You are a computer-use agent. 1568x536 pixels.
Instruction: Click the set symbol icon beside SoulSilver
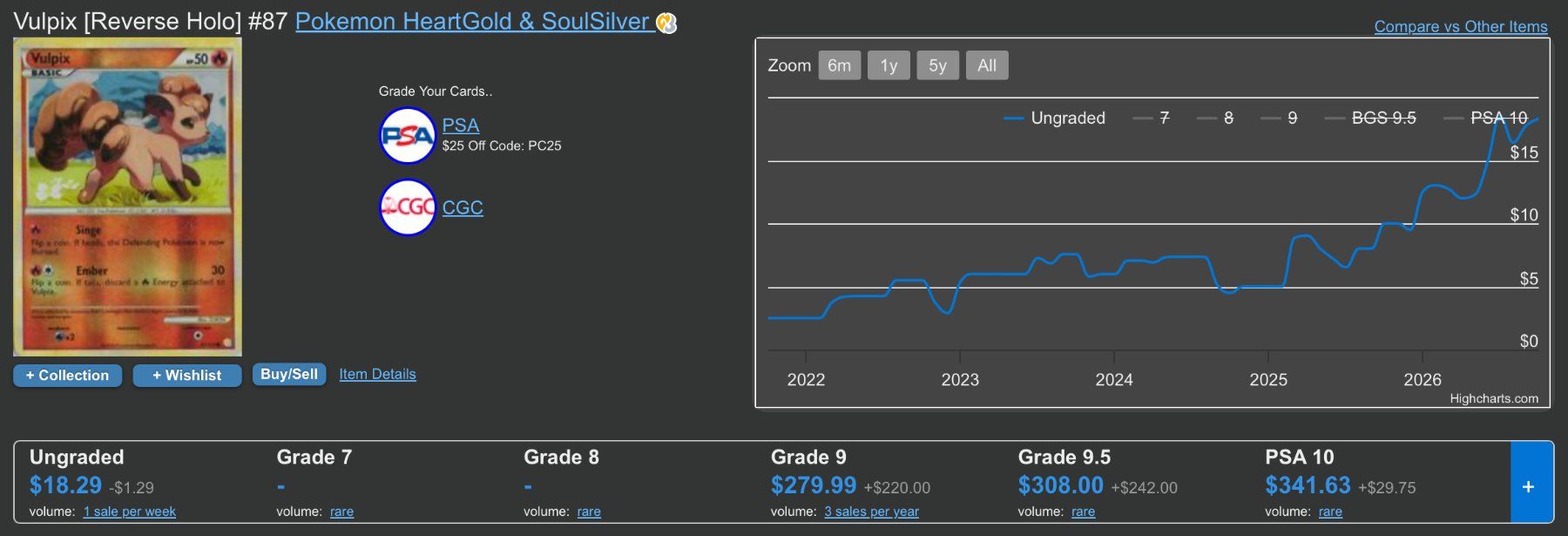666,23
